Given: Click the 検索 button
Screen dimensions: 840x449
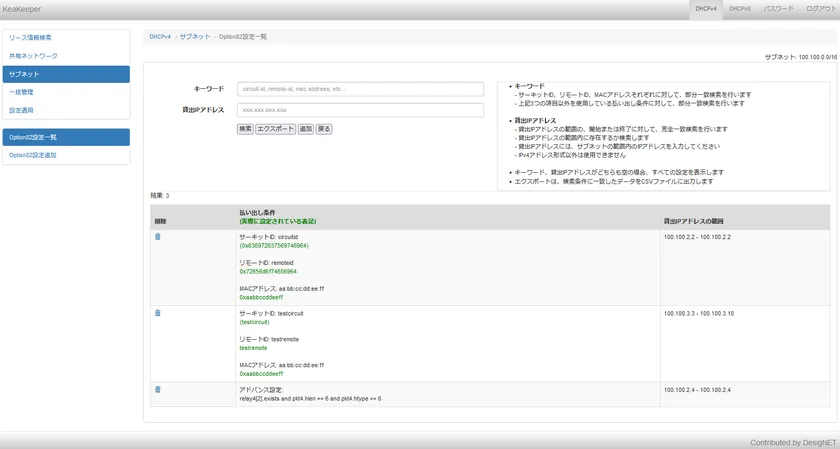Looking at the screenshot, I should click(x=245, y=129).
